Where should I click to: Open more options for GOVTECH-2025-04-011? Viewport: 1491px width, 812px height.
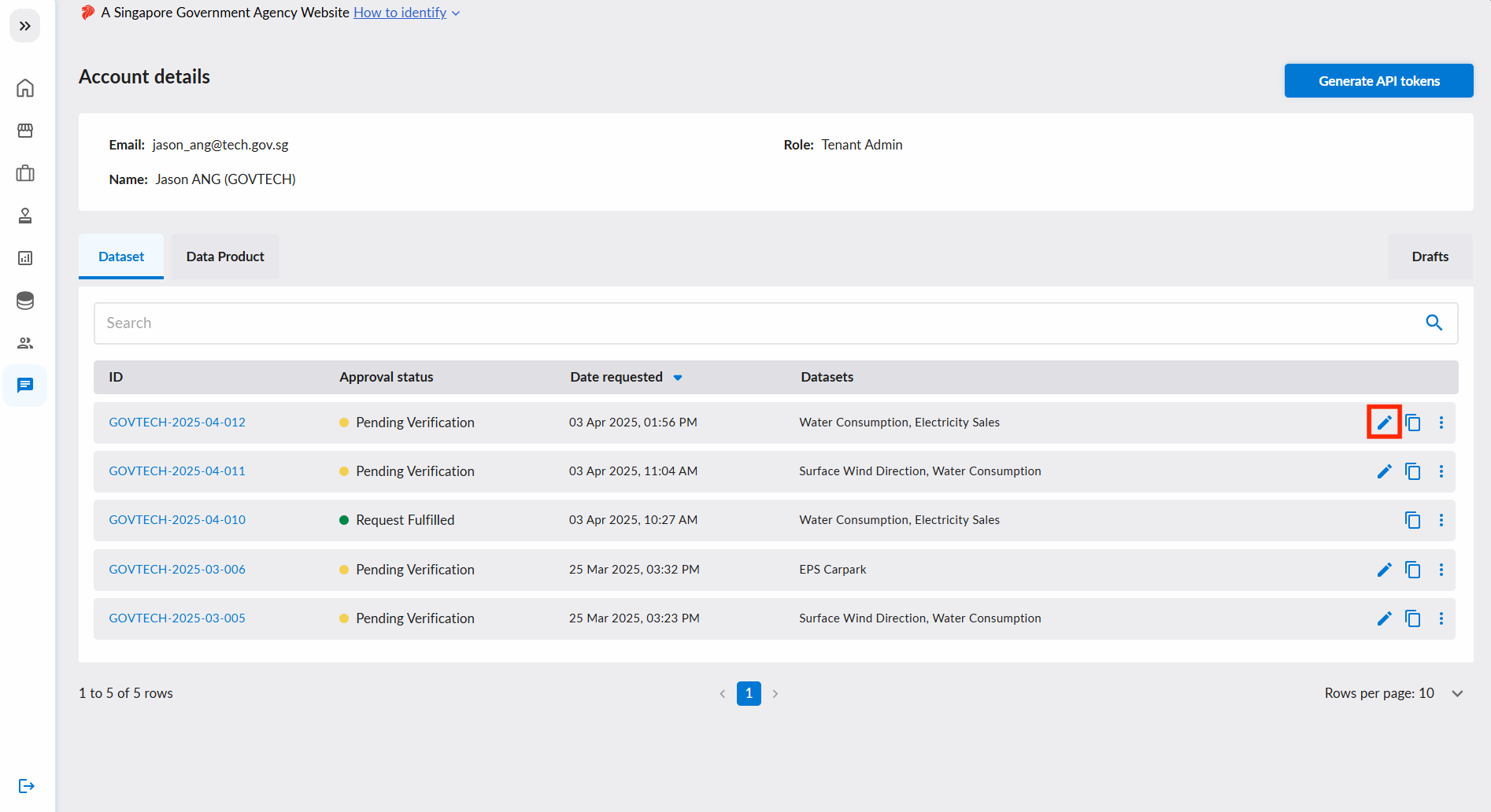pyautogui.click(x=1441, y=471)
